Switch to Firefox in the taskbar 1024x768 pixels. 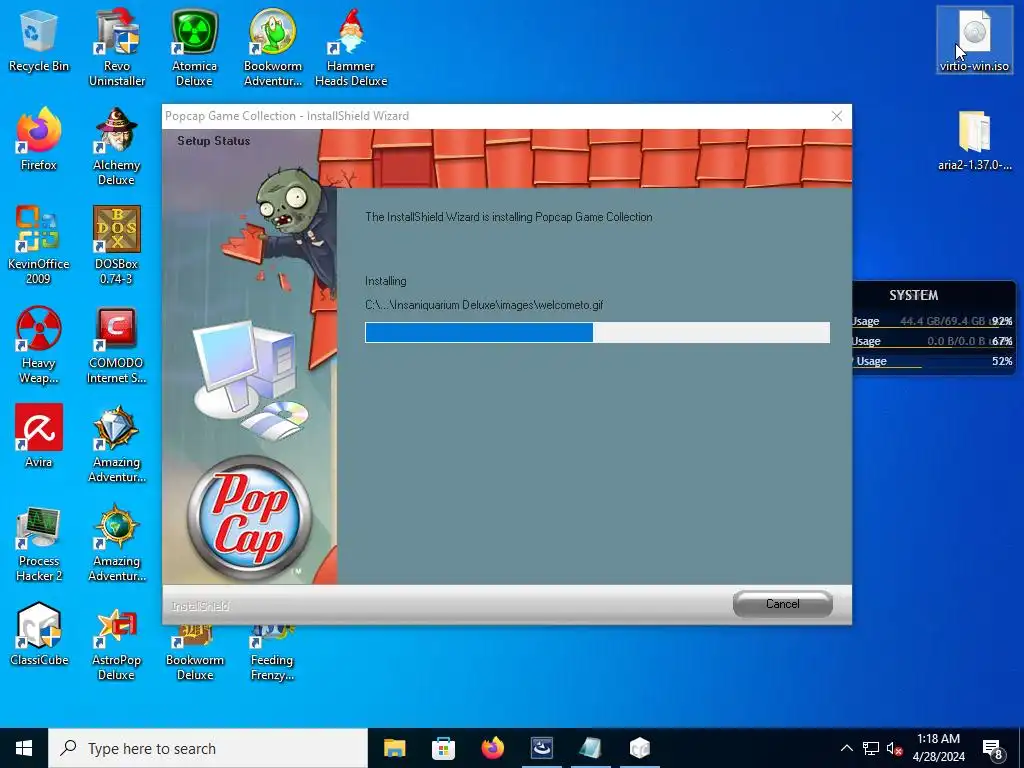coord(492,748)
